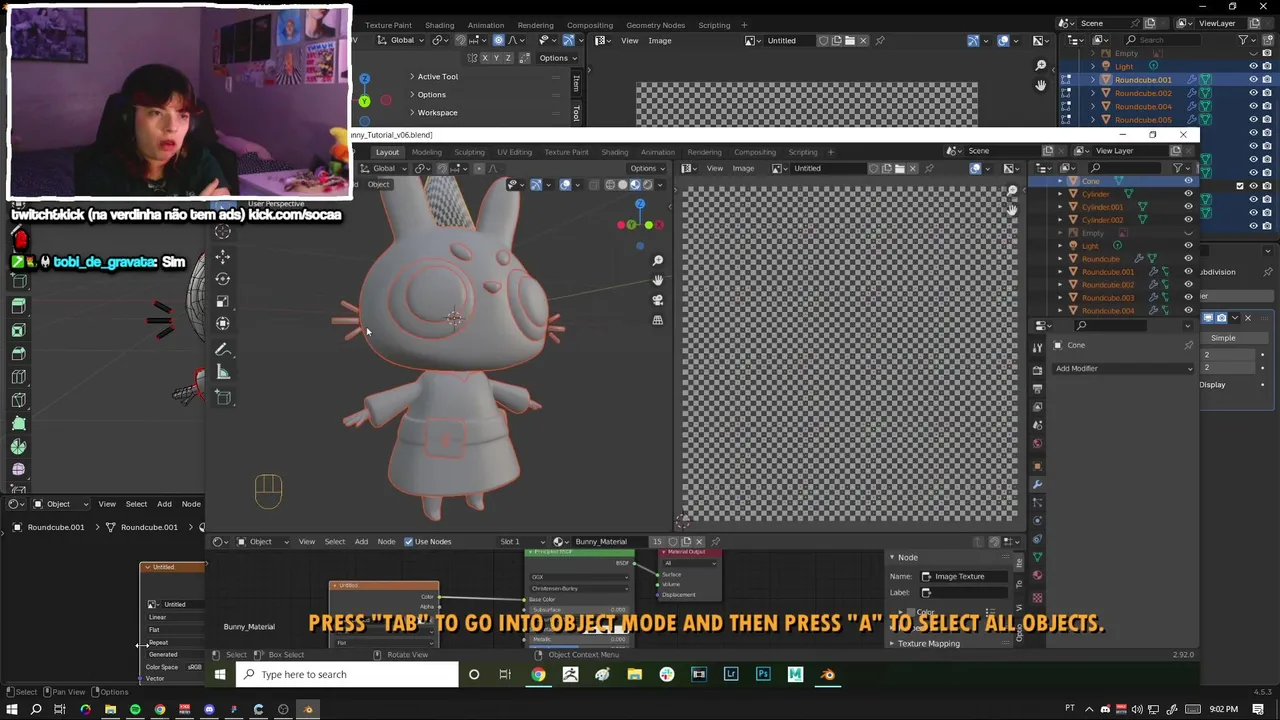Click the Node menu in the front shader editor
Viewport: 1280px width, 720px height.
[x=386, y=542]
